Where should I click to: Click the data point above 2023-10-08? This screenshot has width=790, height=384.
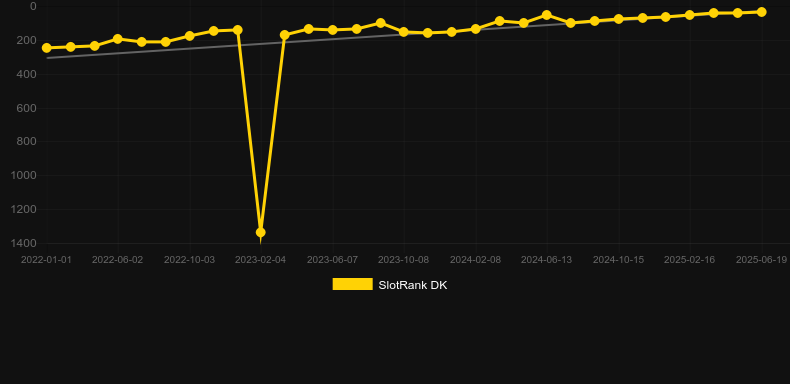[x=404, y=32]
